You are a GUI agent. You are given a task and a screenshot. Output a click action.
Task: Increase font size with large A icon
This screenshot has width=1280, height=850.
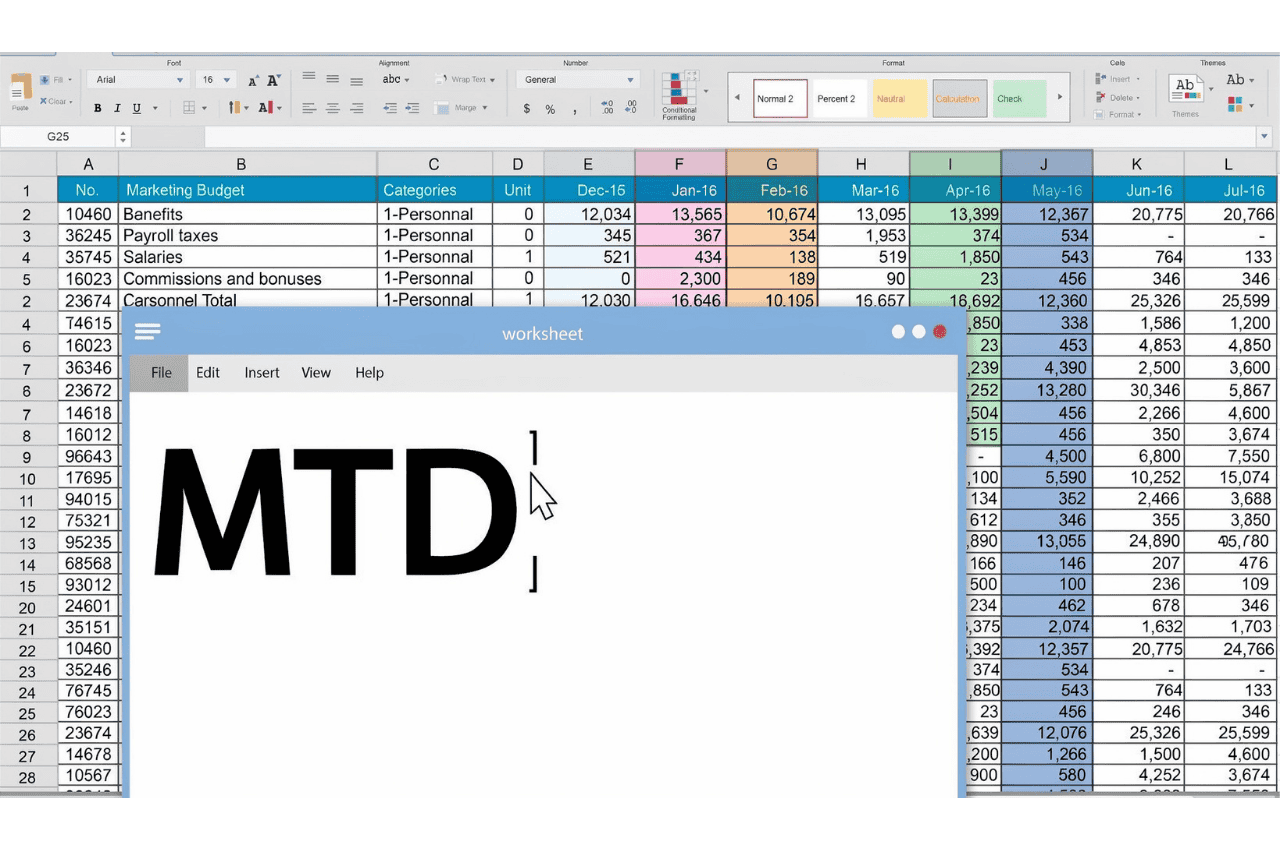tap(273, 80)
